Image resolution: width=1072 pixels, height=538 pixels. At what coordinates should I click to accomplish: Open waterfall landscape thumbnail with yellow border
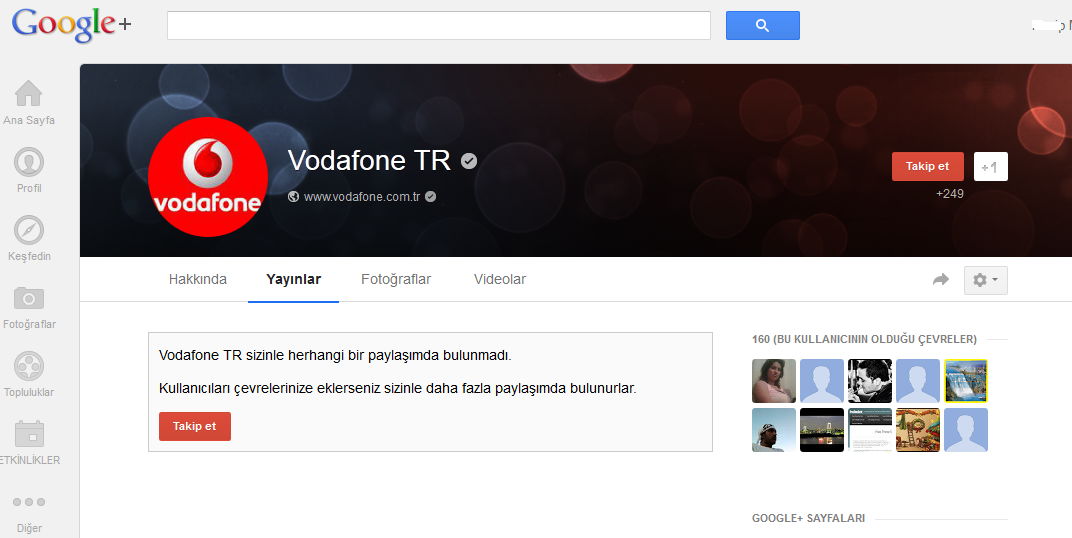[x=966, y=381]
